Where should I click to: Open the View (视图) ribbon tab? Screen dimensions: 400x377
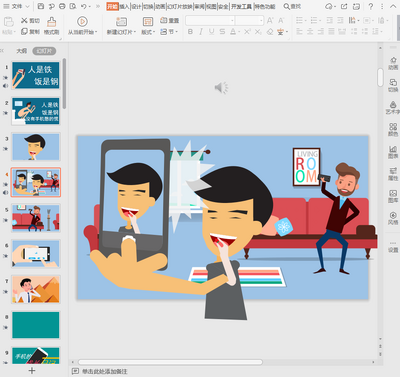click(x=211, y=6)
